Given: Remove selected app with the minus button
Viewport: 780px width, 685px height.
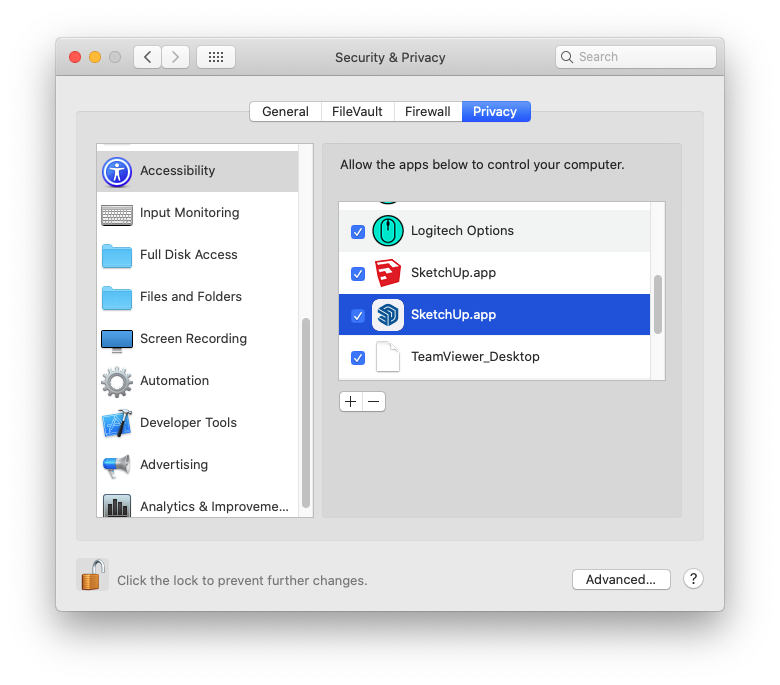Looking at the screenshot, I should click(374, 401).
